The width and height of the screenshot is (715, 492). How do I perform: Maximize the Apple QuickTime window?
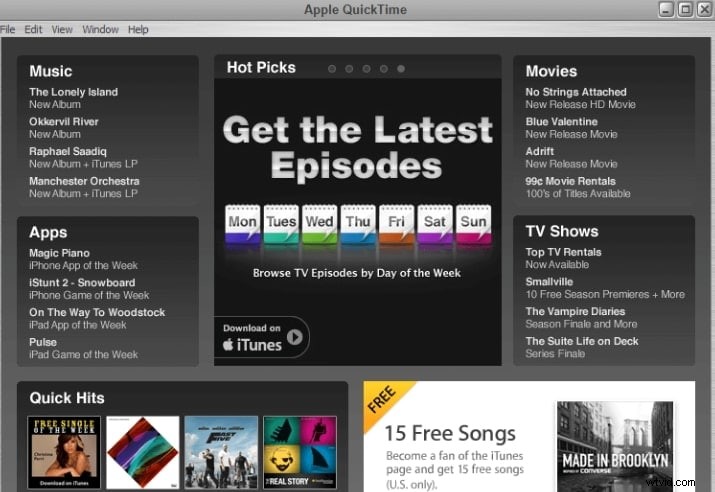685,9
